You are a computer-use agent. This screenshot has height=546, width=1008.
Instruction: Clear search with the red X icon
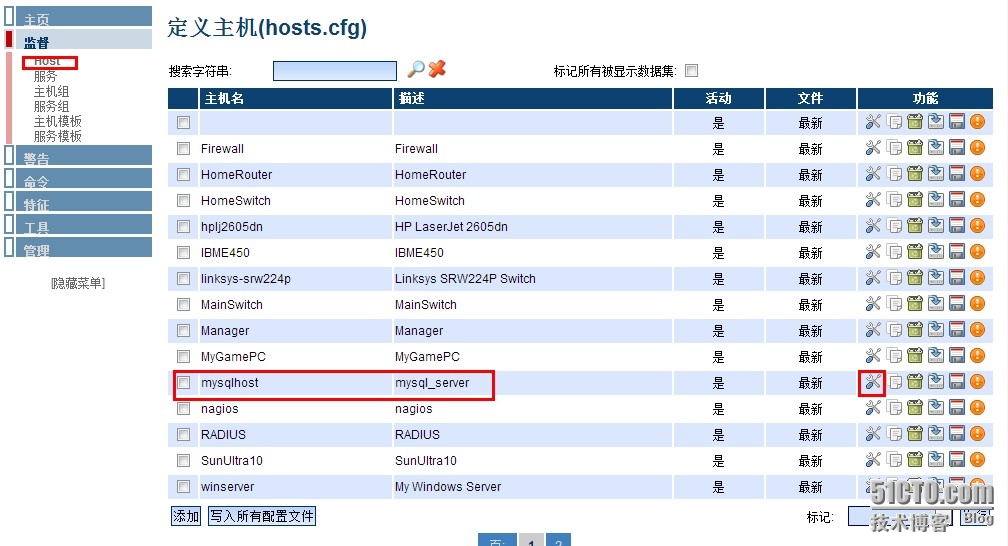pos(437,68)
